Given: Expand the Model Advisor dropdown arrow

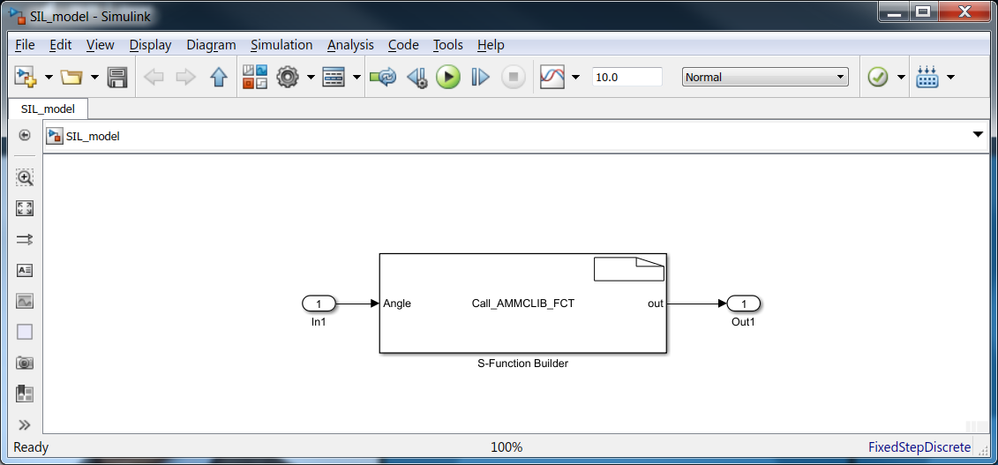Looking at the screenshot, I should (x=901, y=78).
